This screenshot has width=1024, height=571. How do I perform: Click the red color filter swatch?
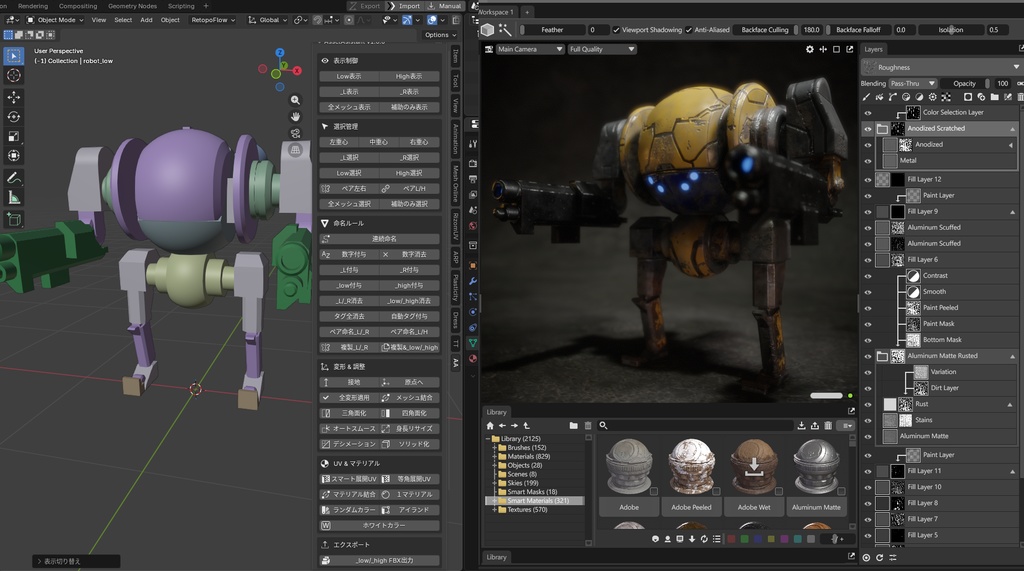(x=731, y=539)
